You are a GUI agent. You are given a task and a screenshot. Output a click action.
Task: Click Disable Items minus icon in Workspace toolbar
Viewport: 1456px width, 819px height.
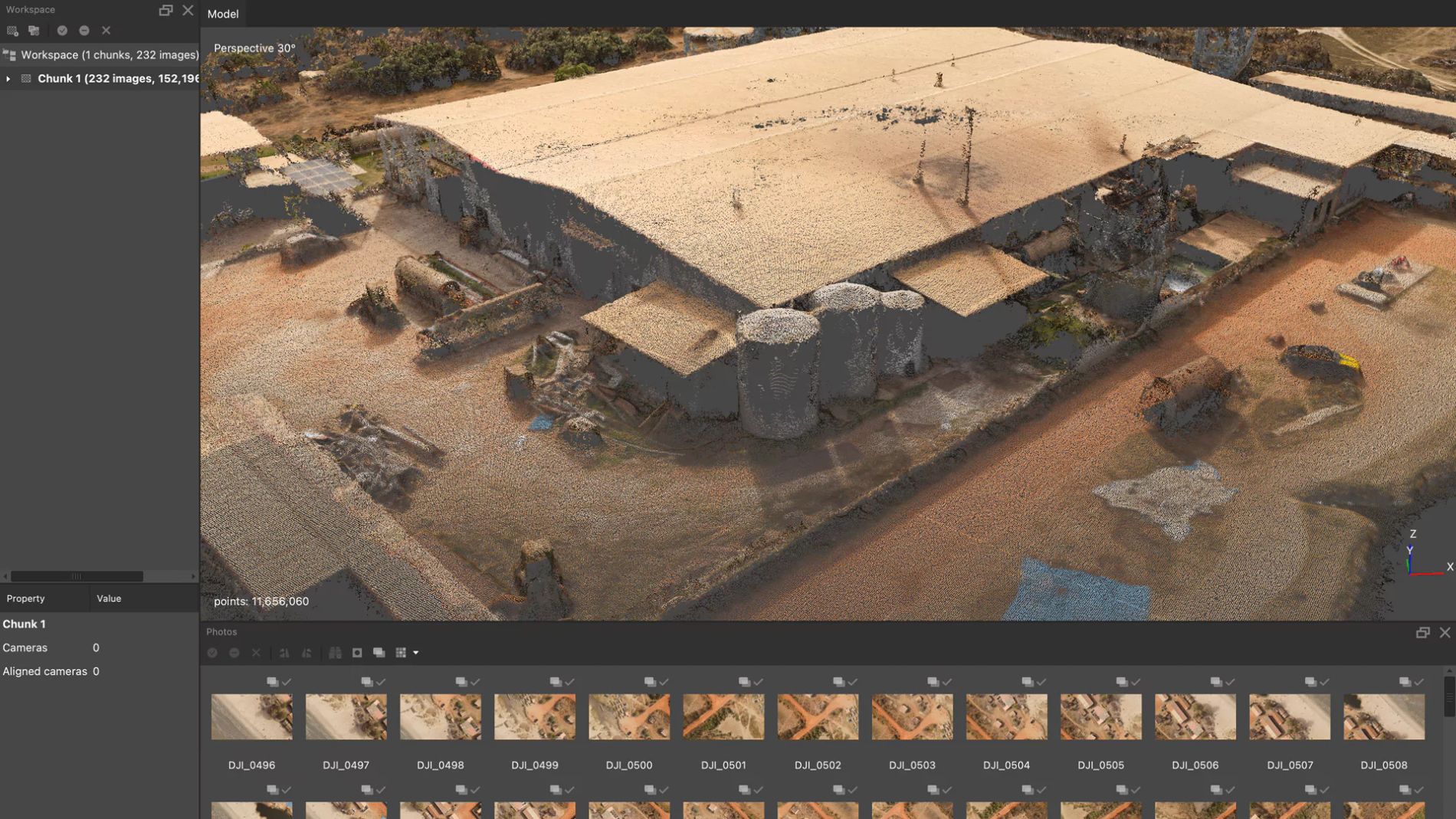pyautogui.click(x=84, y=31)
